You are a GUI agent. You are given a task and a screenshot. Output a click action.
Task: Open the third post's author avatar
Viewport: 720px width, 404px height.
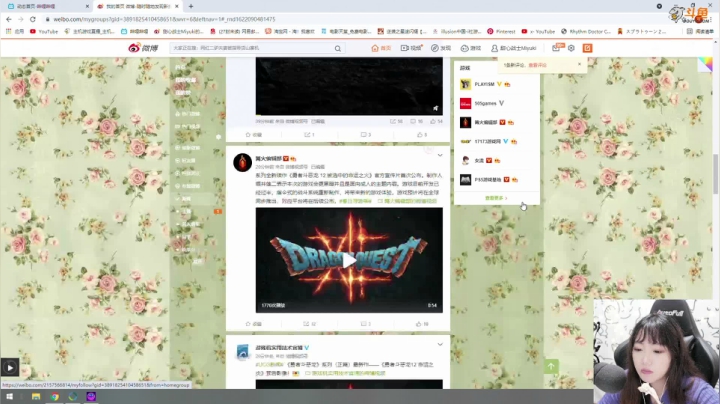pos(242,352)
